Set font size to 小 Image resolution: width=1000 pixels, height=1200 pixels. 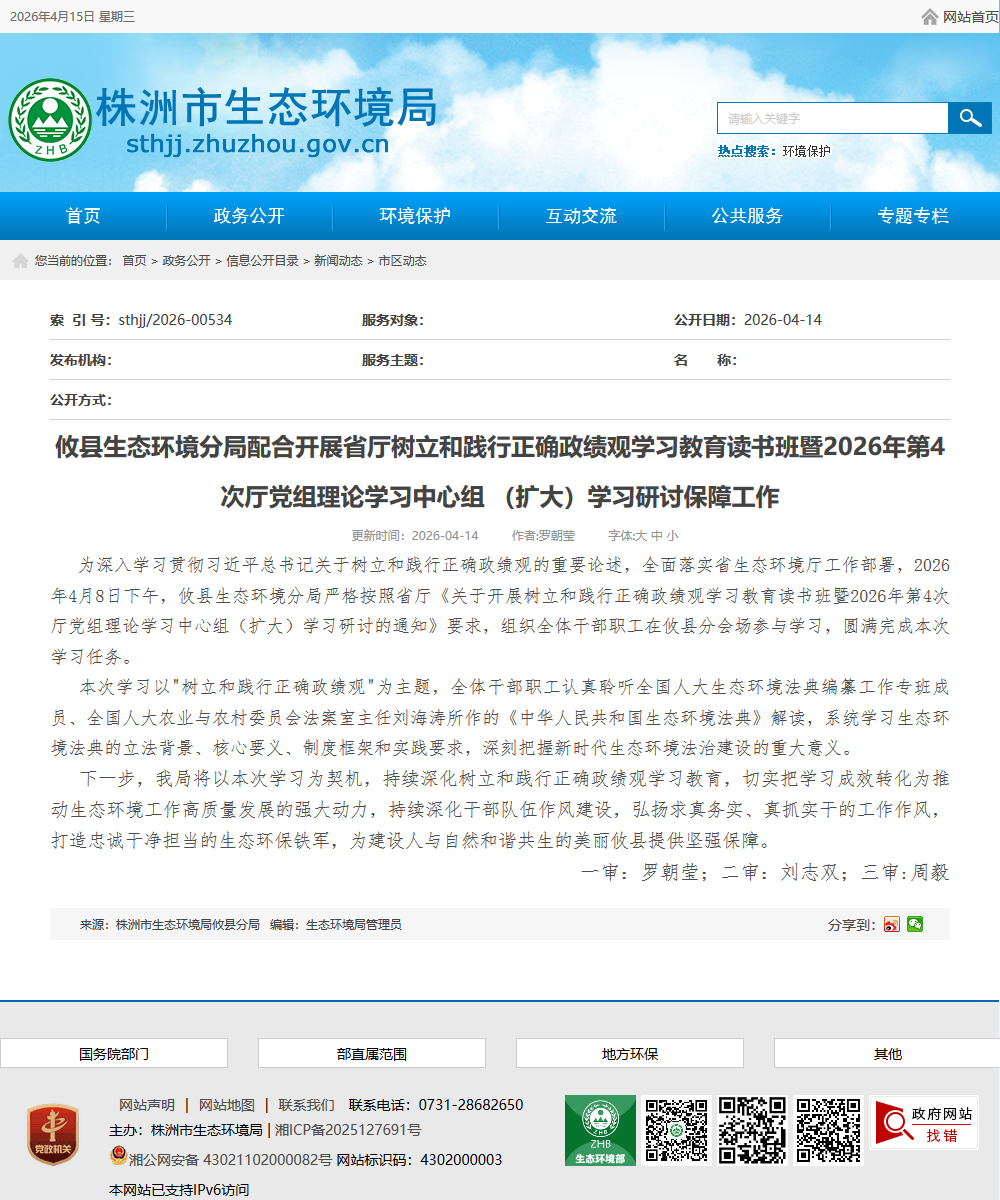point(672,535)
